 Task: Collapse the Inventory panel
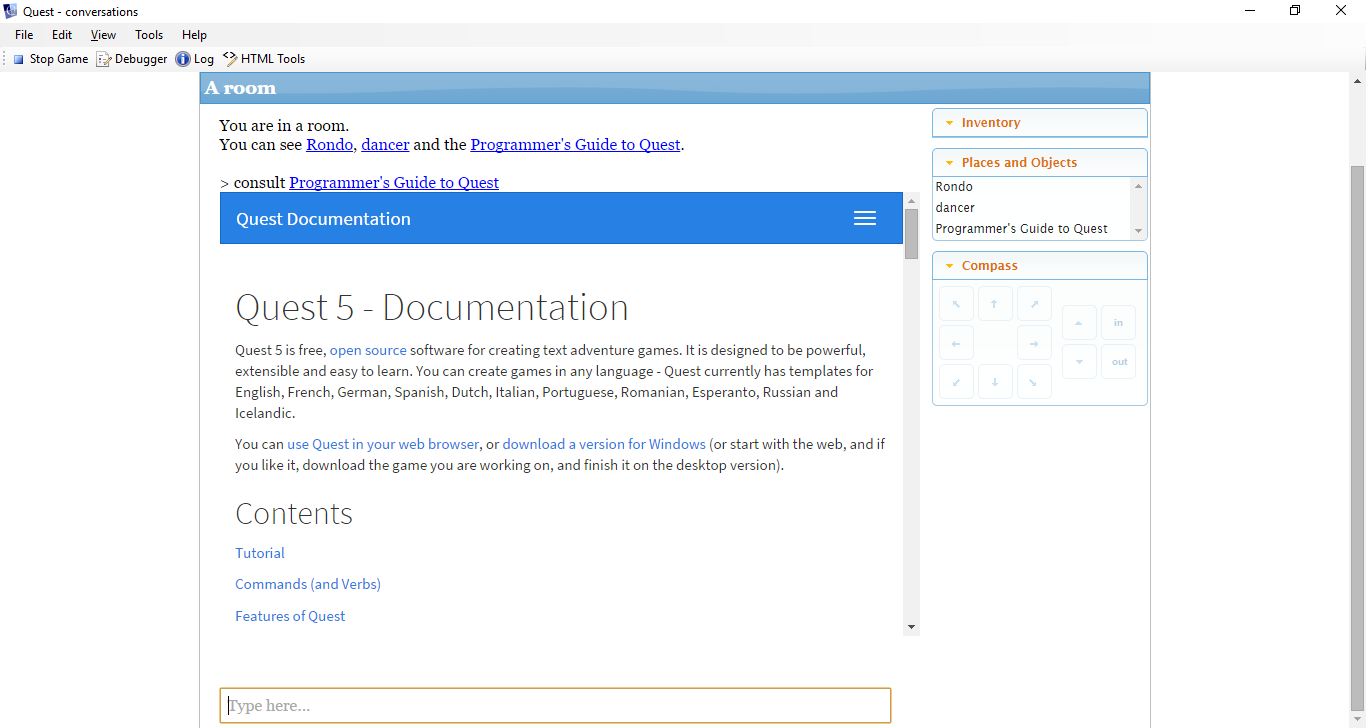(1040, 123)
